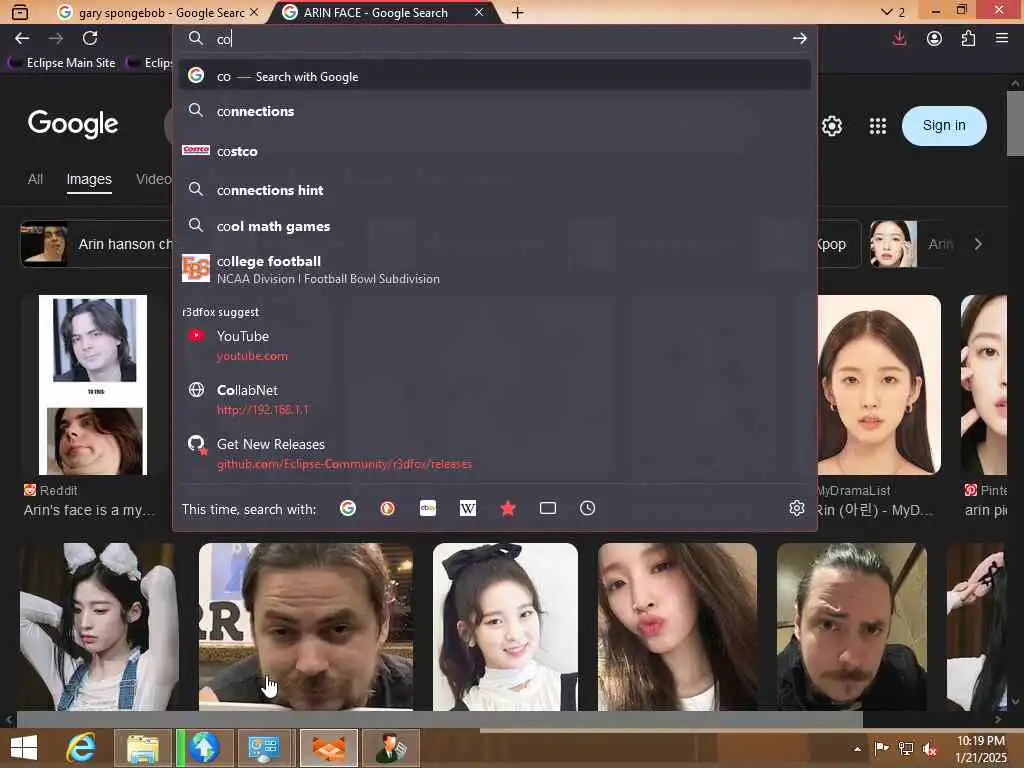Open the extensions puzzle icon
The height and width of the screenshot is (768, 1024).
coord(968,39)
